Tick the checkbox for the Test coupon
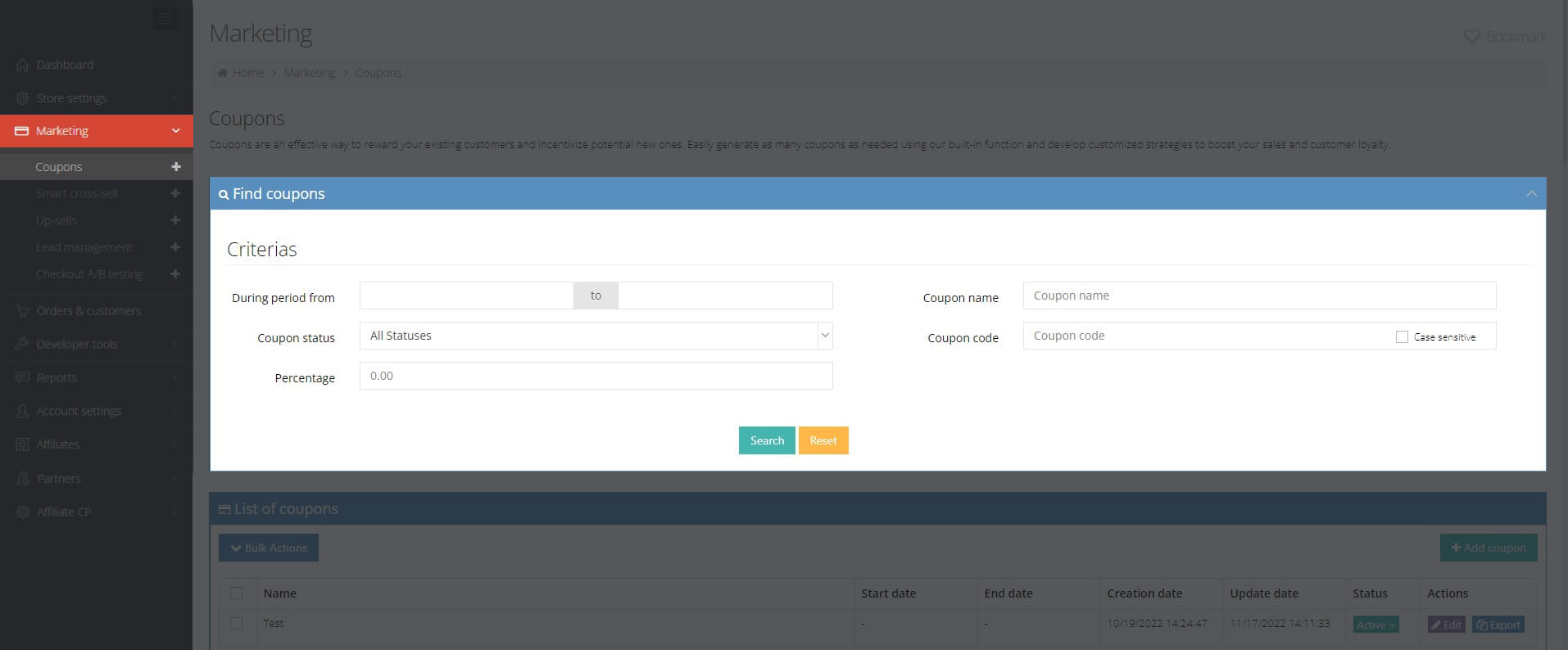Image resolution: width=1568 pixels, height=650 pixels. 237,623
